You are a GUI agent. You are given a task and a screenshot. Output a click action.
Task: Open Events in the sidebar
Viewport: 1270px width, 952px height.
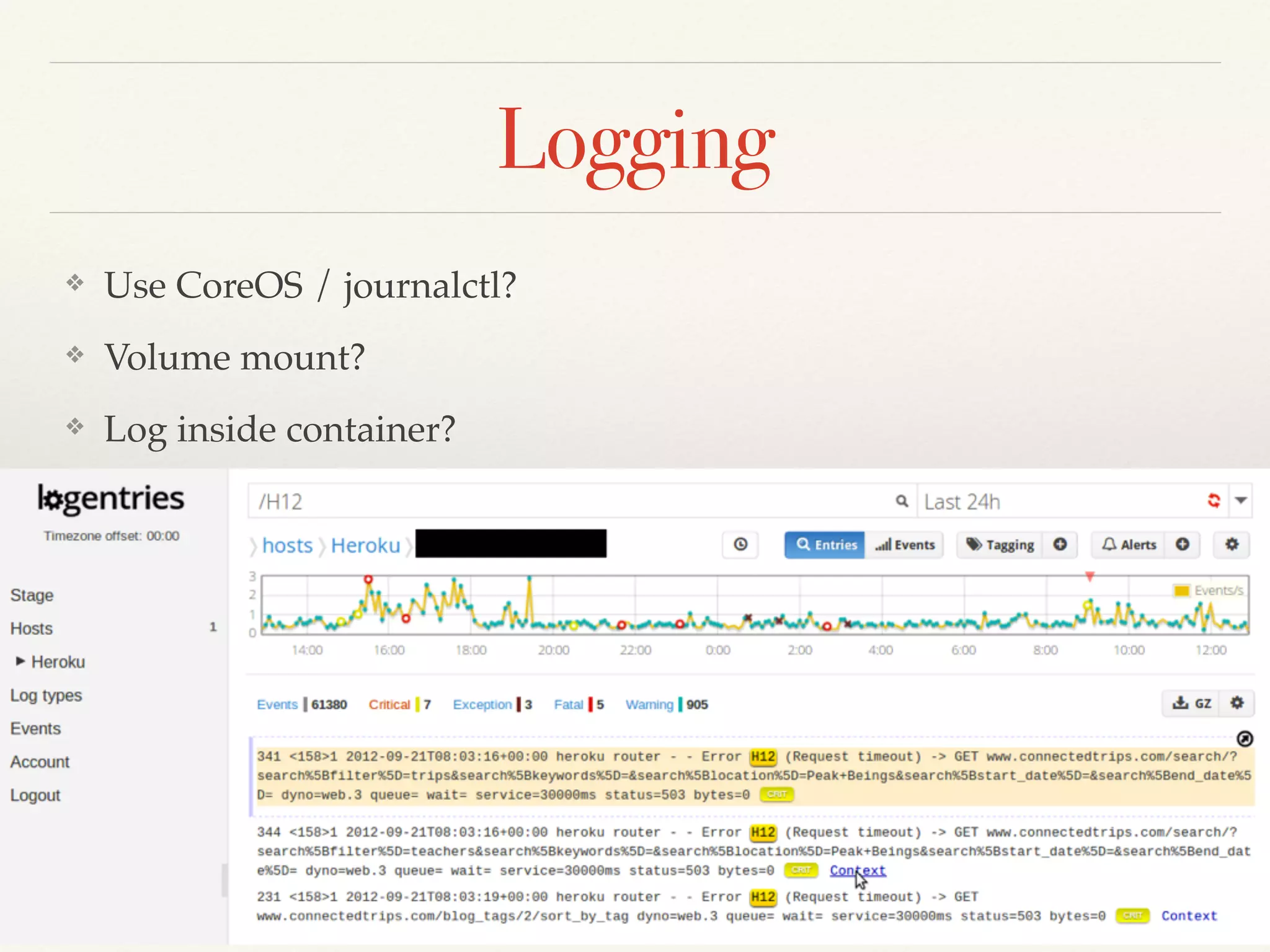[x=35, y=728]
